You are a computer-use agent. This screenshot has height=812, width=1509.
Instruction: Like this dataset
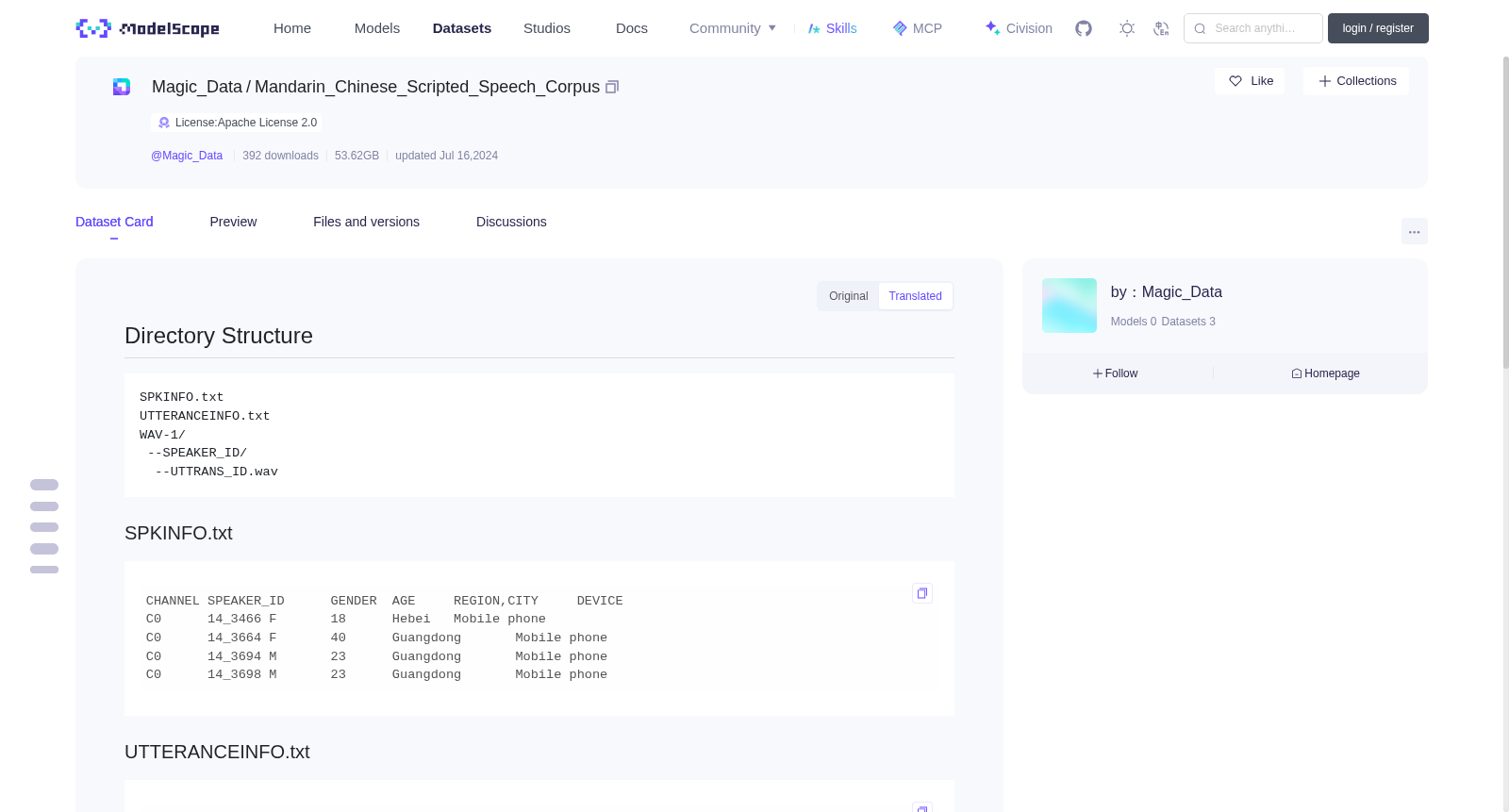pyautogui.click(x=1250, y=81)
